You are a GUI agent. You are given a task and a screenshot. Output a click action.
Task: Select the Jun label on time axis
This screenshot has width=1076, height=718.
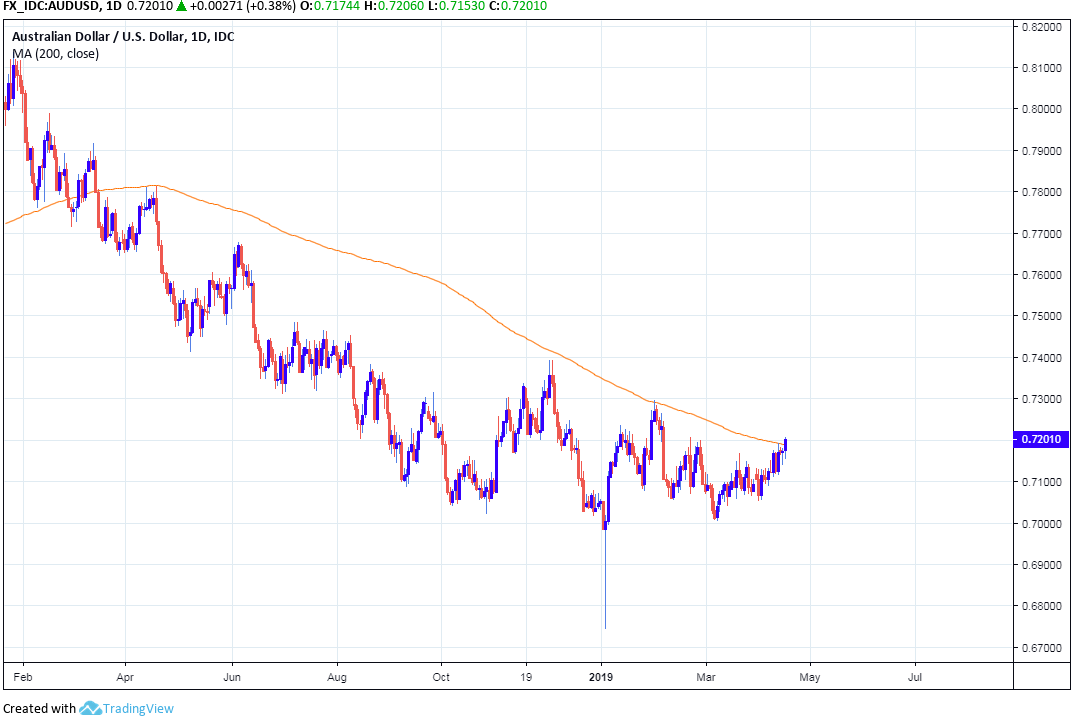pos(232,676)
